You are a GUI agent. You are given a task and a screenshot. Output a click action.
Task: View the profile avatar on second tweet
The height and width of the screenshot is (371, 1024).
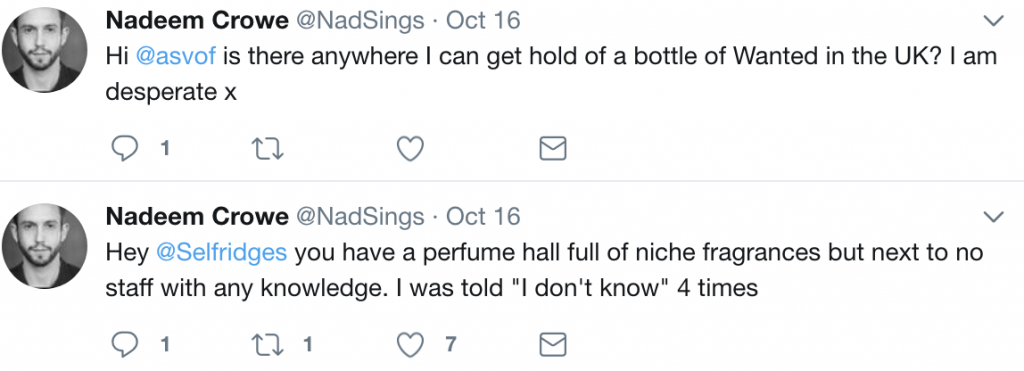click(44, 246)
